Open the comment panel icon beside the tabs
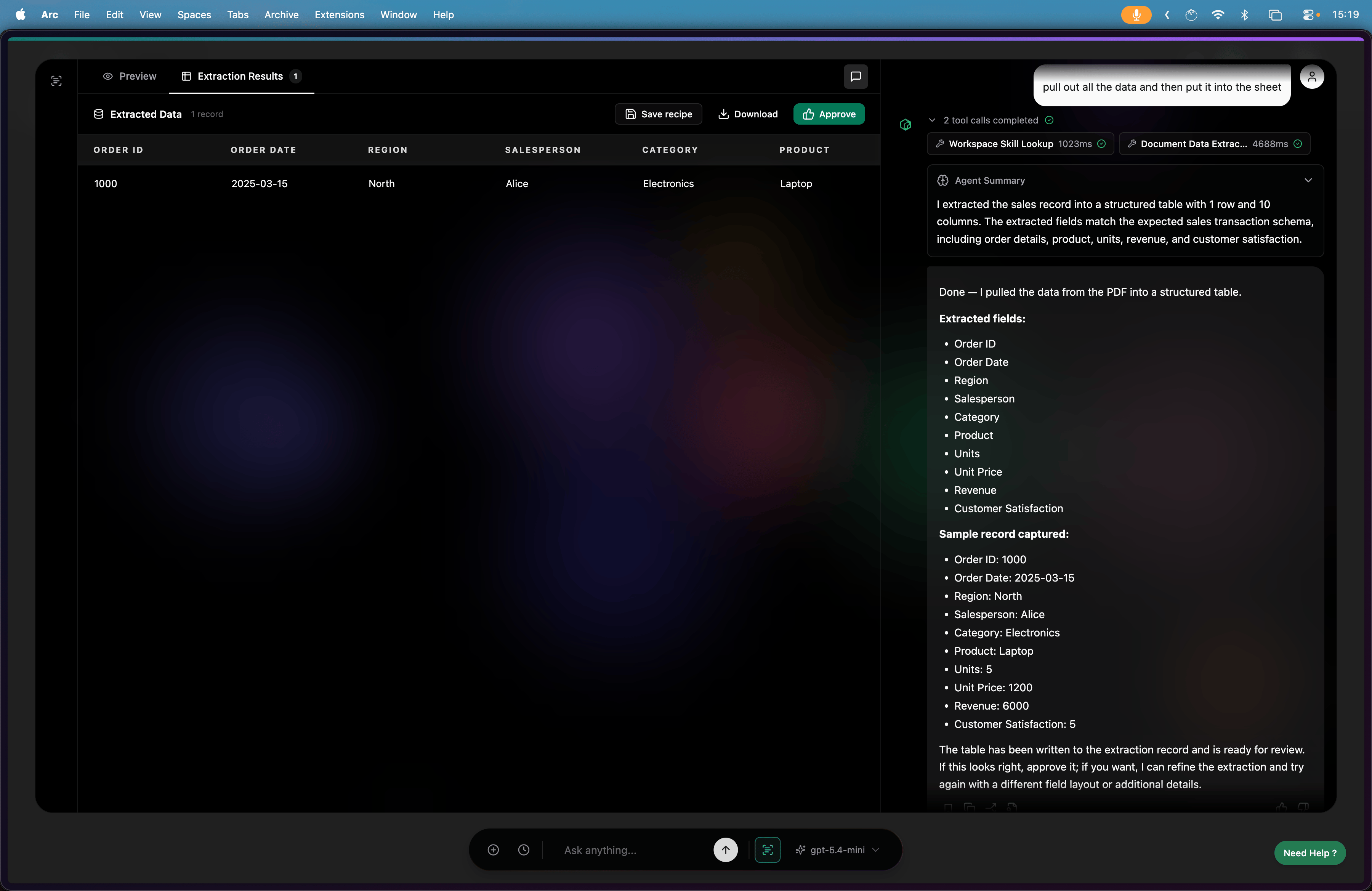This screenshot has width=1372, height=891. [856, 76]
